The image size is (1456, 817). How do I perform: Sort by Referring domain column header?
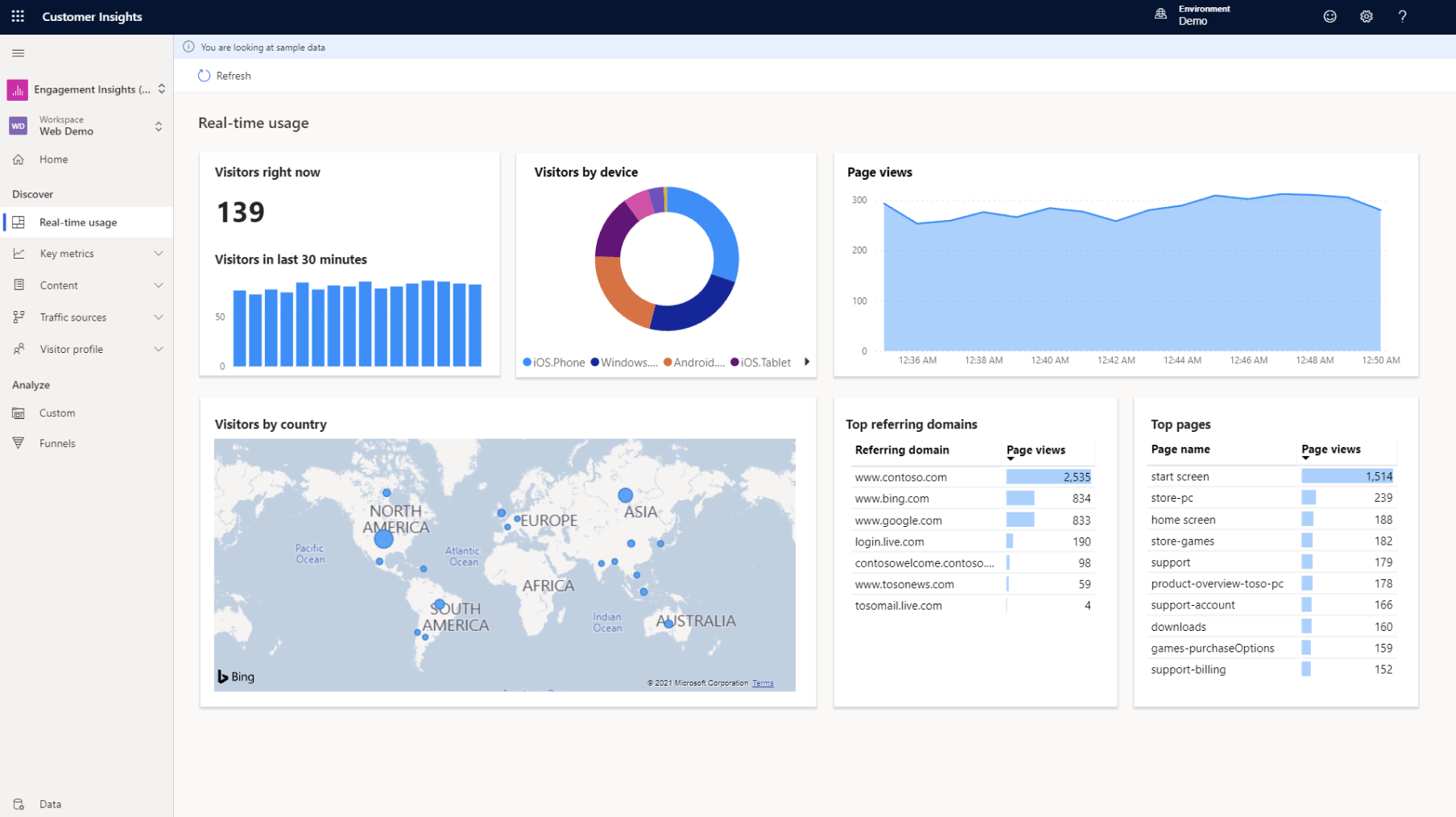pos(902,450)
